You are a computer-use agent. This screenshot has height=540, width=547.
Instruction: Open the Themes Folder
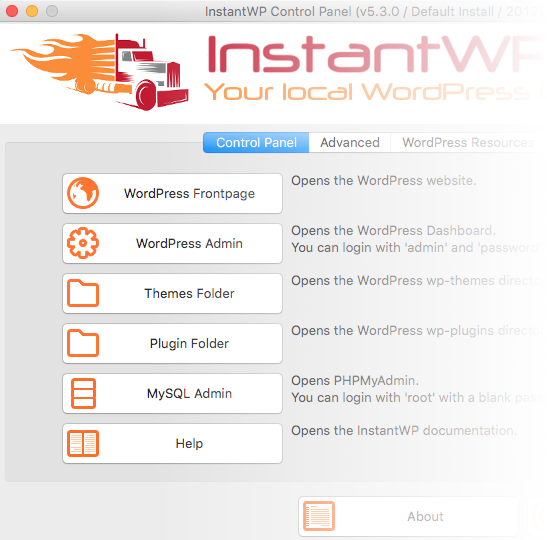coord(172,293)
